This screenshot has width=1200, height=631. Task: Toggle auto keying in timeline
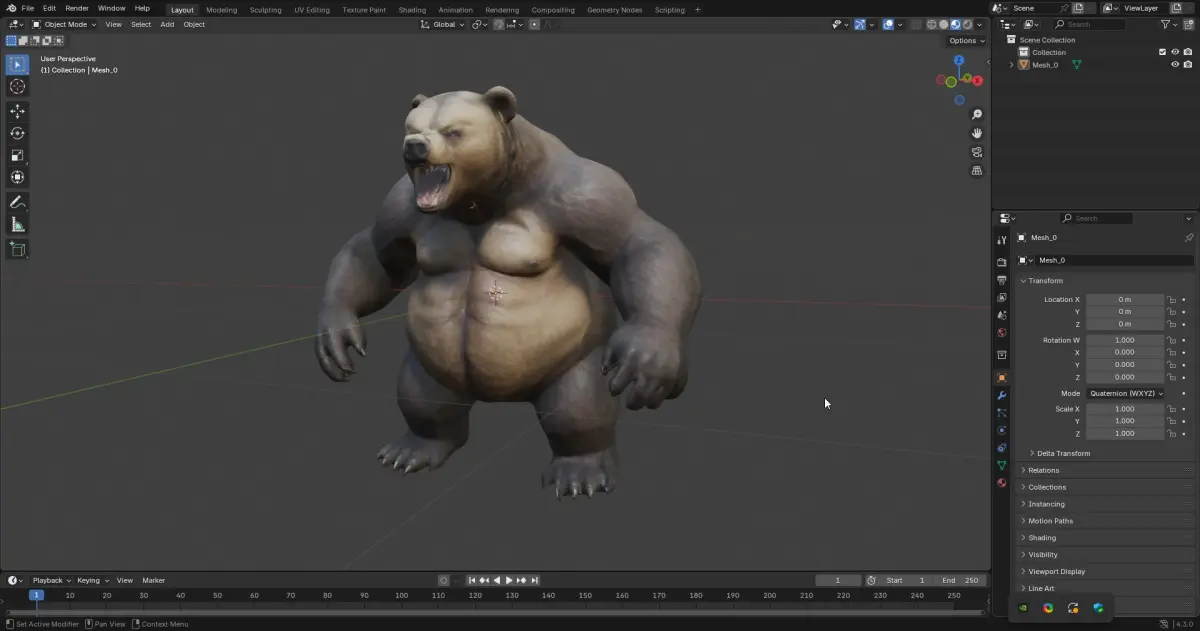(444, 580)
